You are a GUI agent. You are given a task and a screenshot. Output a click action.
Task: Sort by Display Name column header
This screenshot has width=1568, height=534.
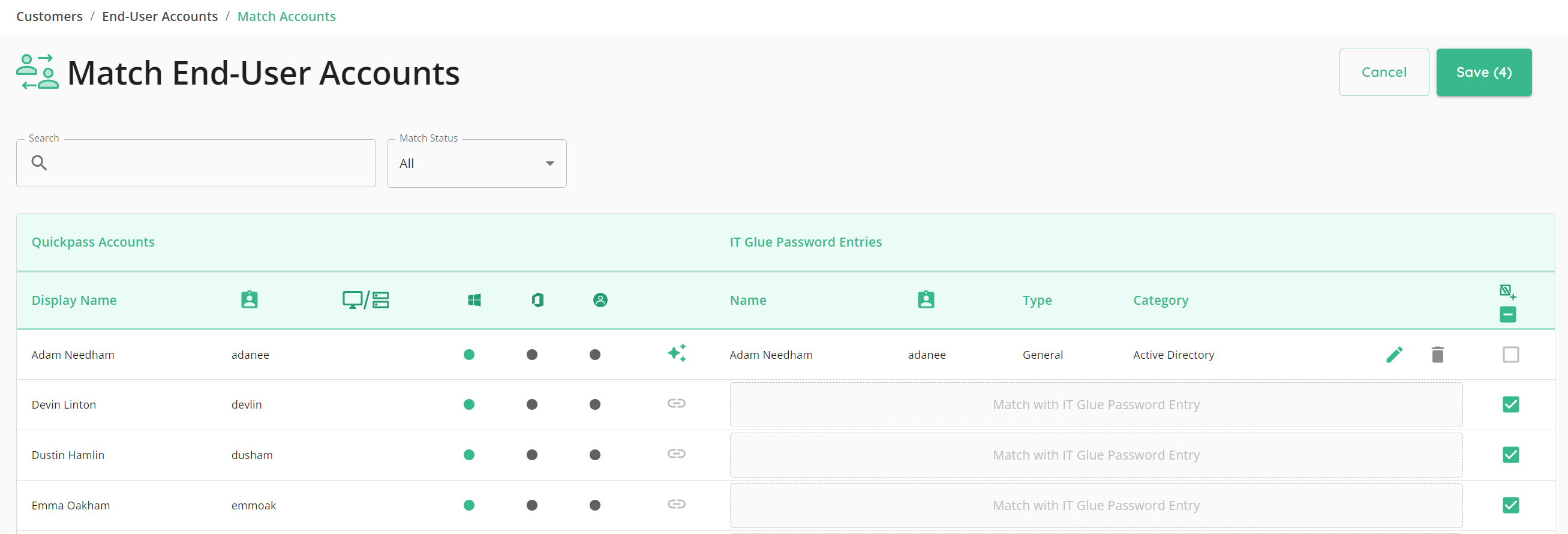[74, 300]
